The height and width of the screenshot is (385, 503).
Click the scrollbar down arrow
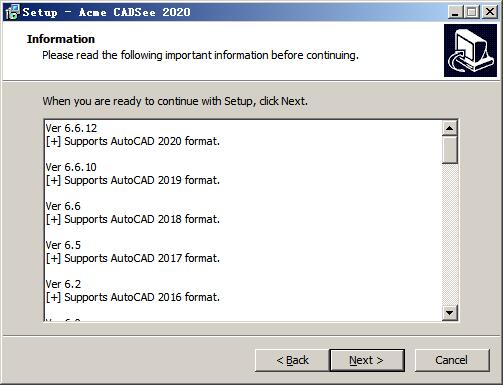click(x=450, y=313)
